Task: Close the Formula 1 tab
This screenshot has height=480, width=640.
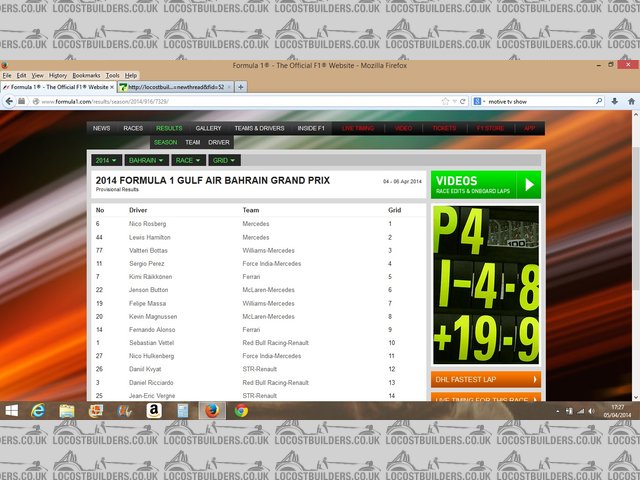Action: point(112,87)
